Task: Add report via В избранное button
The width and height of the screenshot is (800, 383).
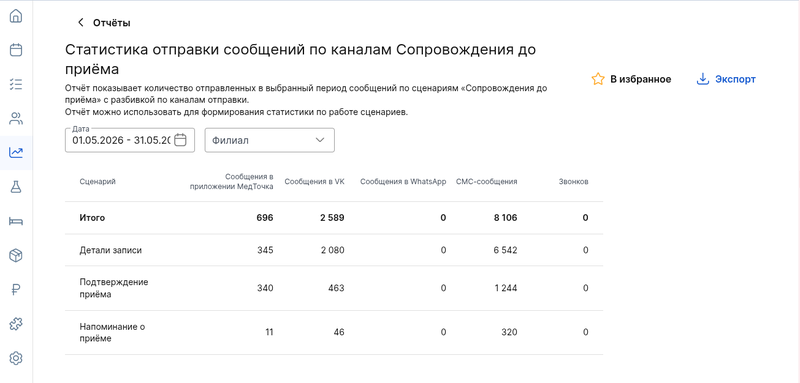Action: [x=631, y=79]
